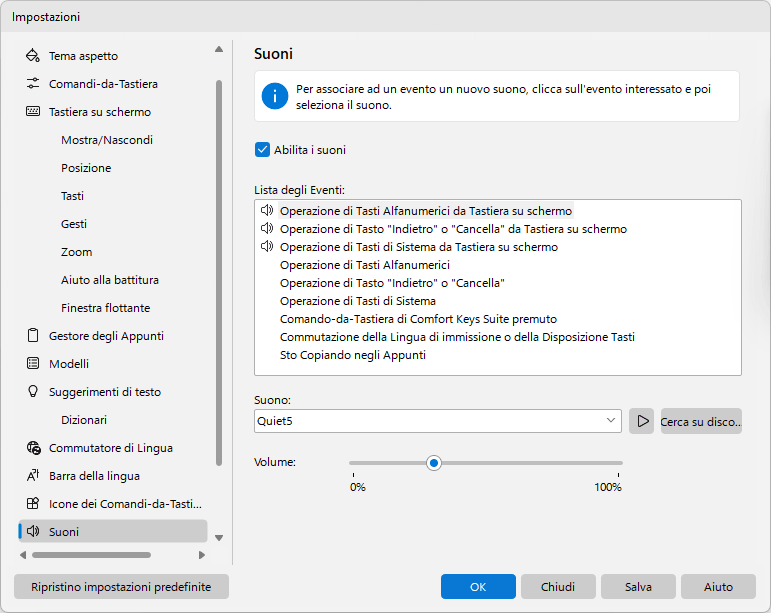The image size is (771, 613).
Task: Select Tasti di Sistema da Tastiera su schermo event
Action: tap(419, 247)
